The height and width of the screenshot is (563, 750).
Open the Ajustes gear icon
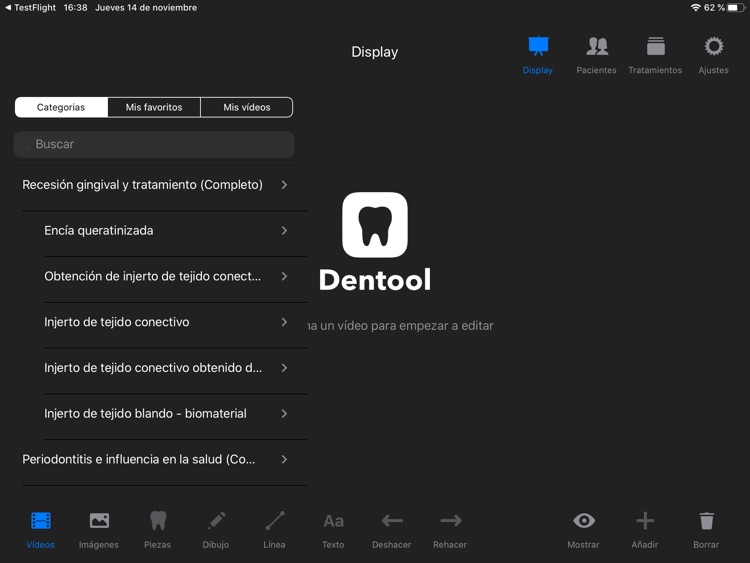point(713,46)
